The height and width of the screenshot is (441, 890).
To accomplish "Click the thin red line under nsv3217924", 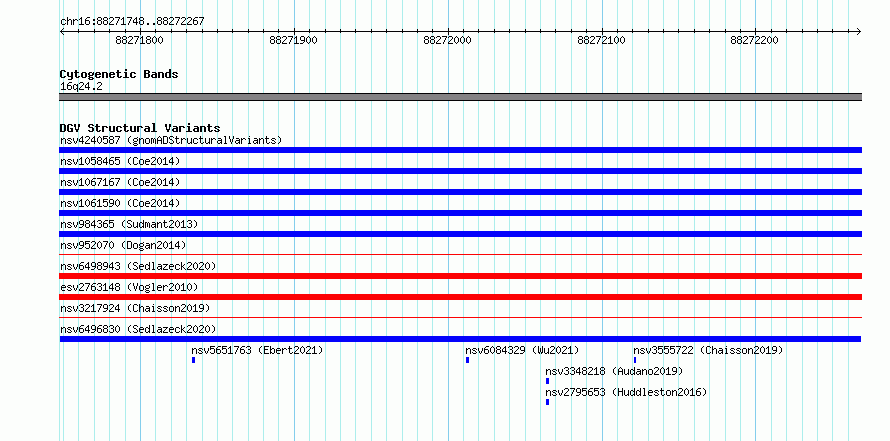I will [460, 318].
